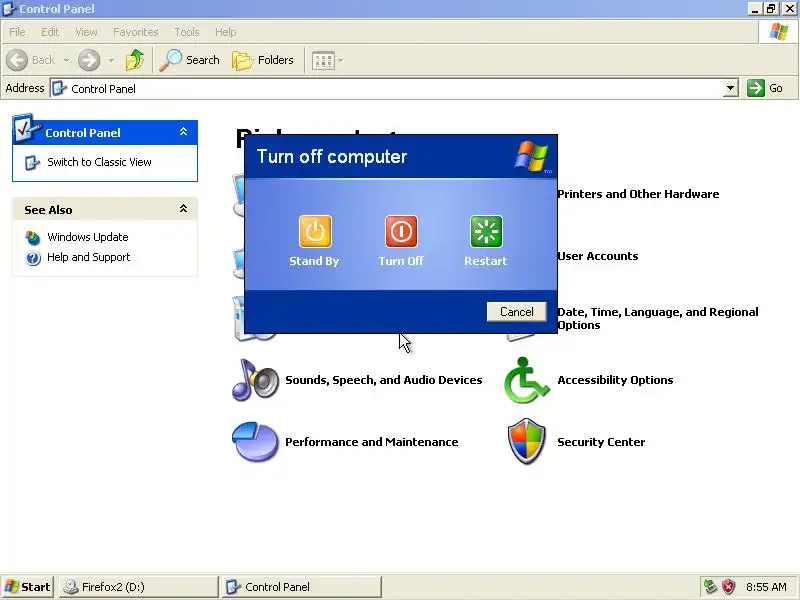This screenshot has height=600, width=800.
Task: Click the Go button
Action: (x=765, y=88)
